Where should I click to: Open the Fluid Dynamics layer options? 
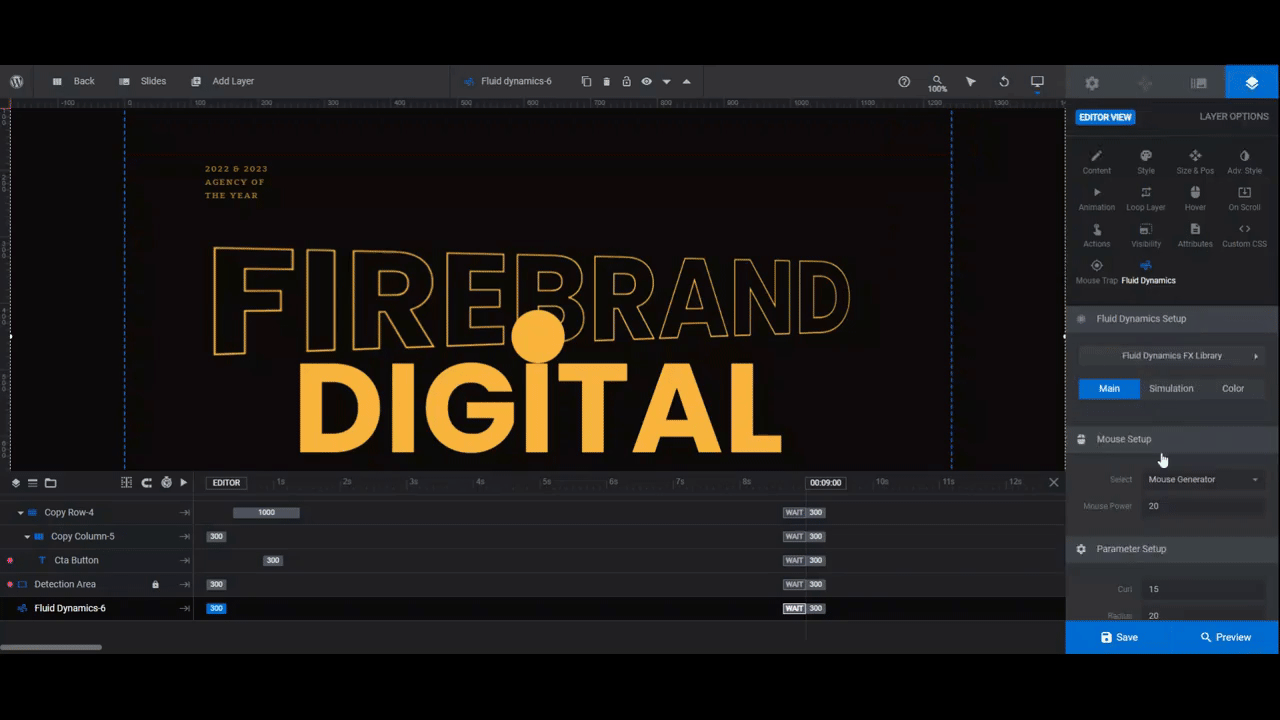point(1147,272)
